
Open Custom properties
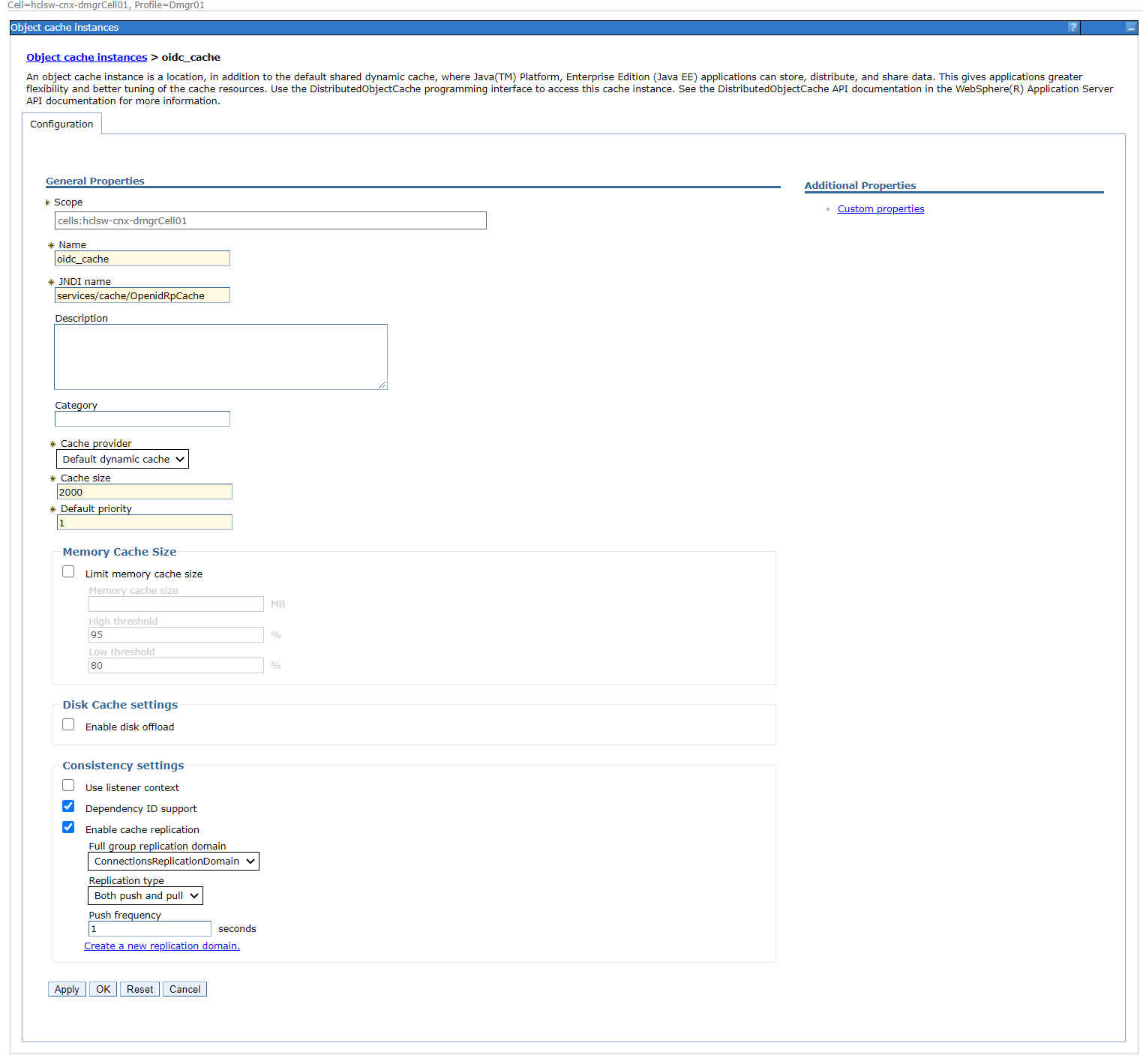880,208
